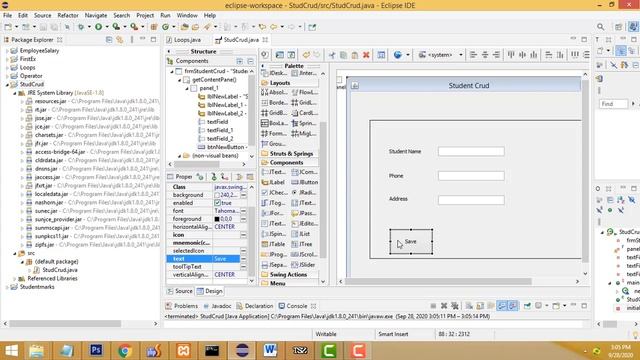Open the look-and-feel <system> dropdown

point(441,55)
